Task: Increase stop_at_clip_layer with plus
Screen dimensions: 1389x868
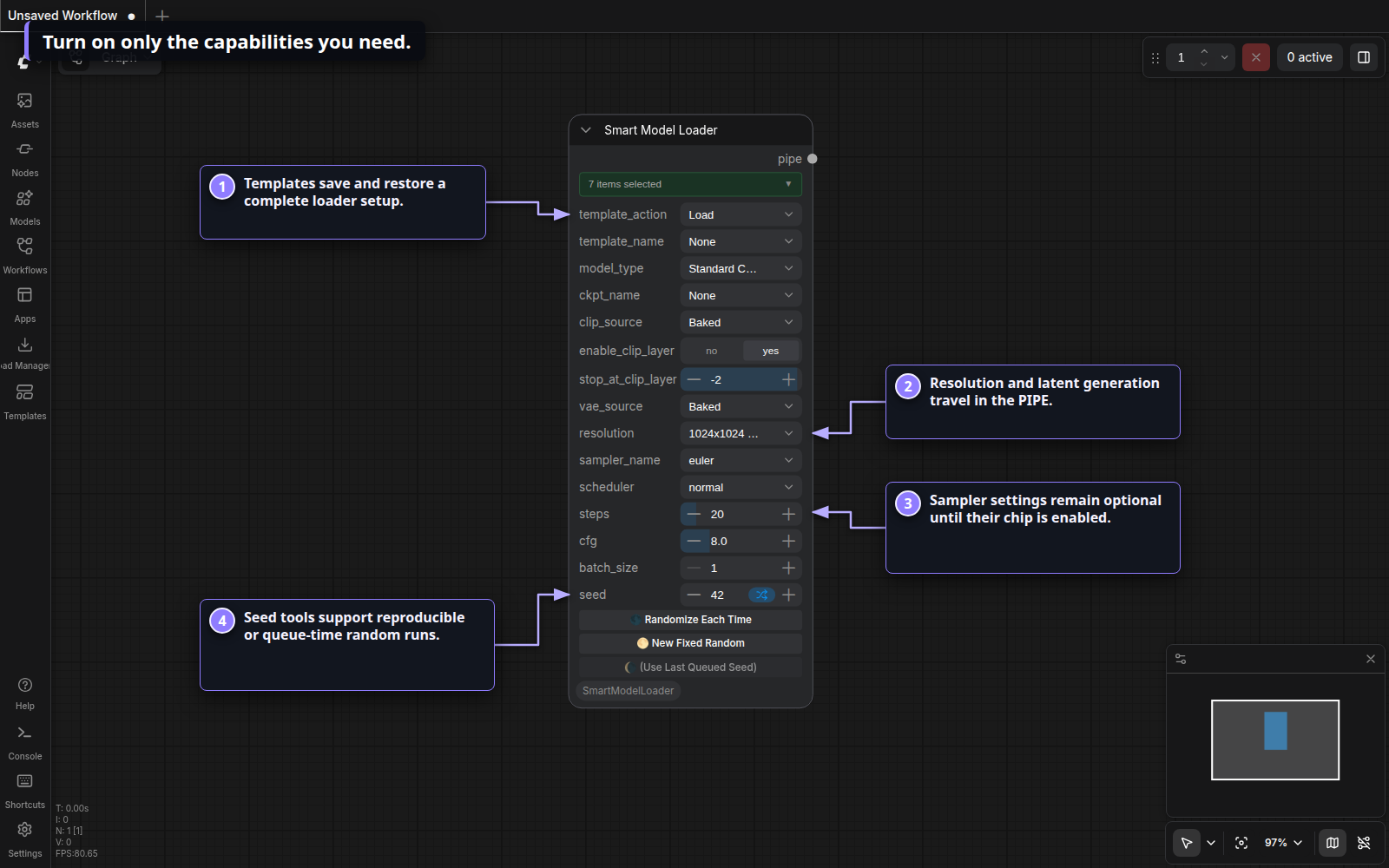Action: pyautogui.click(x=788, y=379)
